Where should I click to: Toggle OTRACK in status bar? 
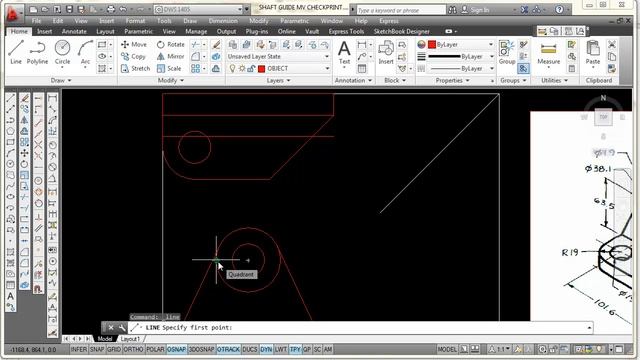[229, 349]
